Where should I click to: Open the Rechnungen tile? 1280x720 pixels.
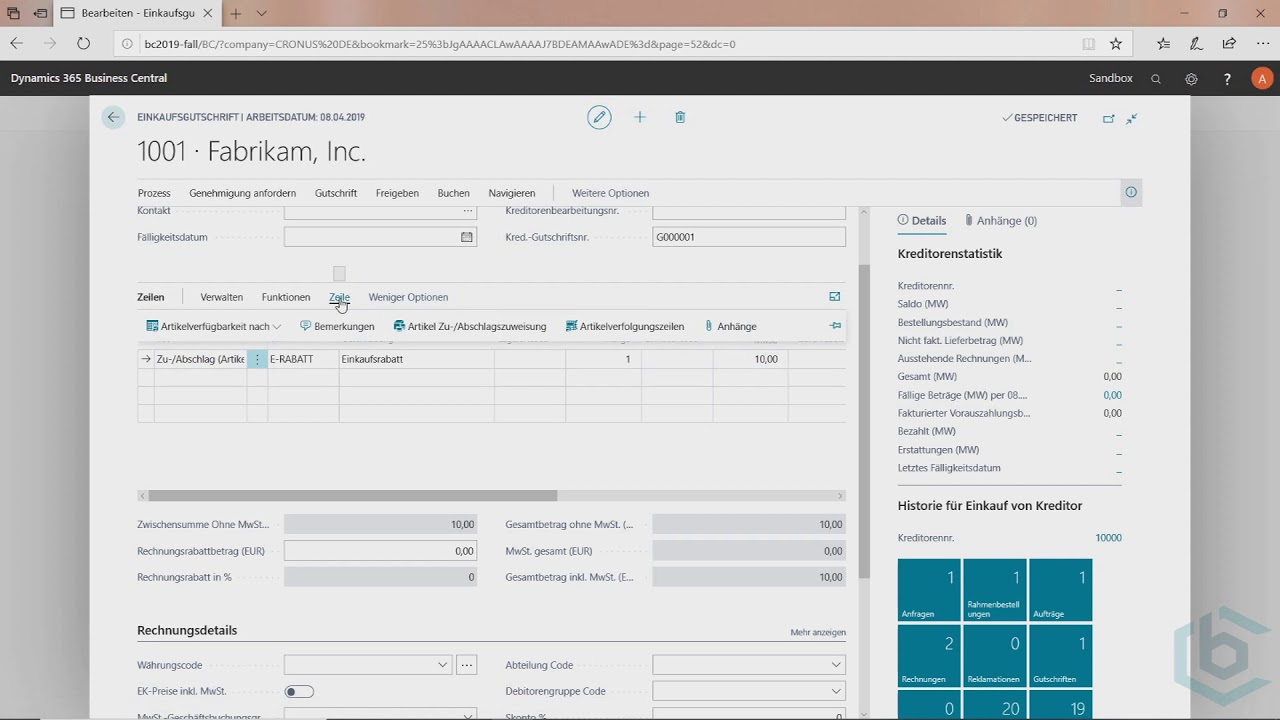[929, 656]
